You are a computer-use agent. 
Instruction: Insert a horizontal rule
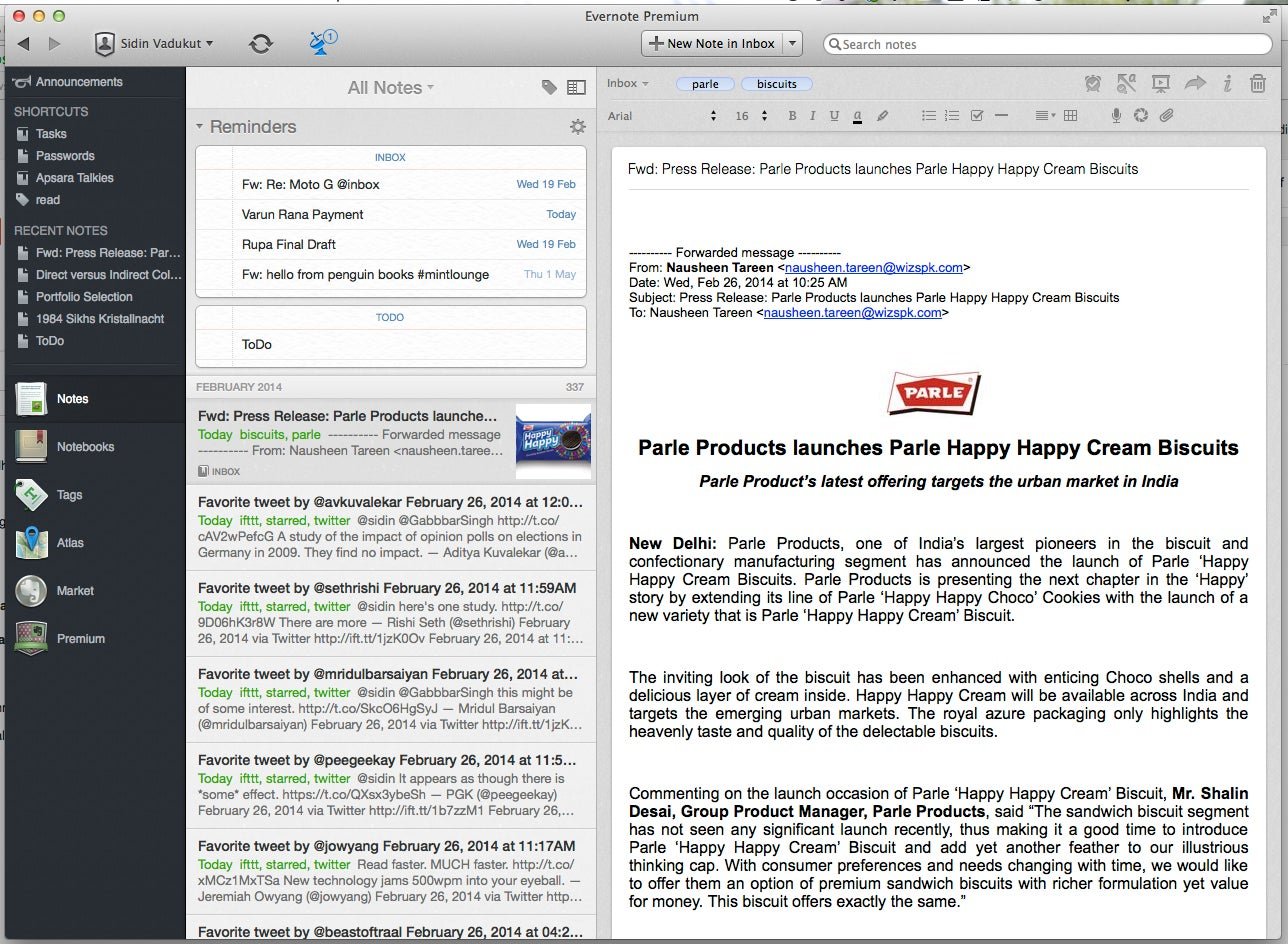(x=1001, y=116)
